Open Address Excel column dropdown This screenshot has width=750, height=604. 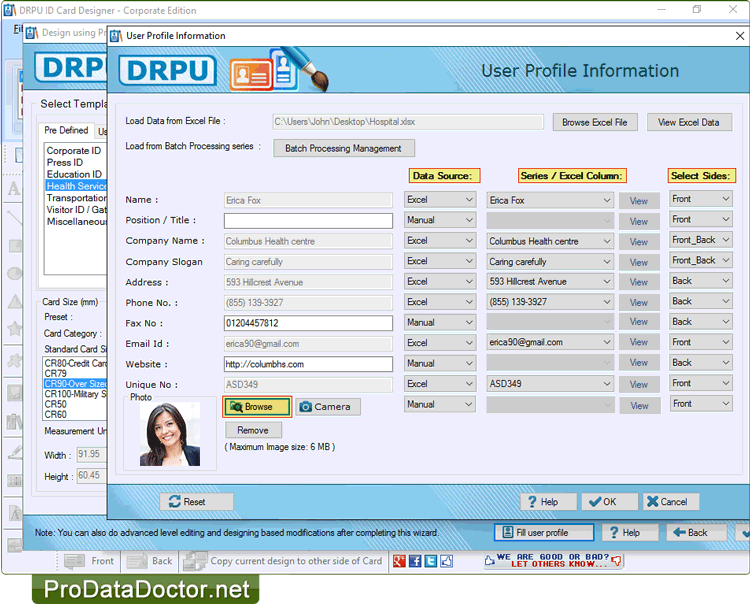550,282
